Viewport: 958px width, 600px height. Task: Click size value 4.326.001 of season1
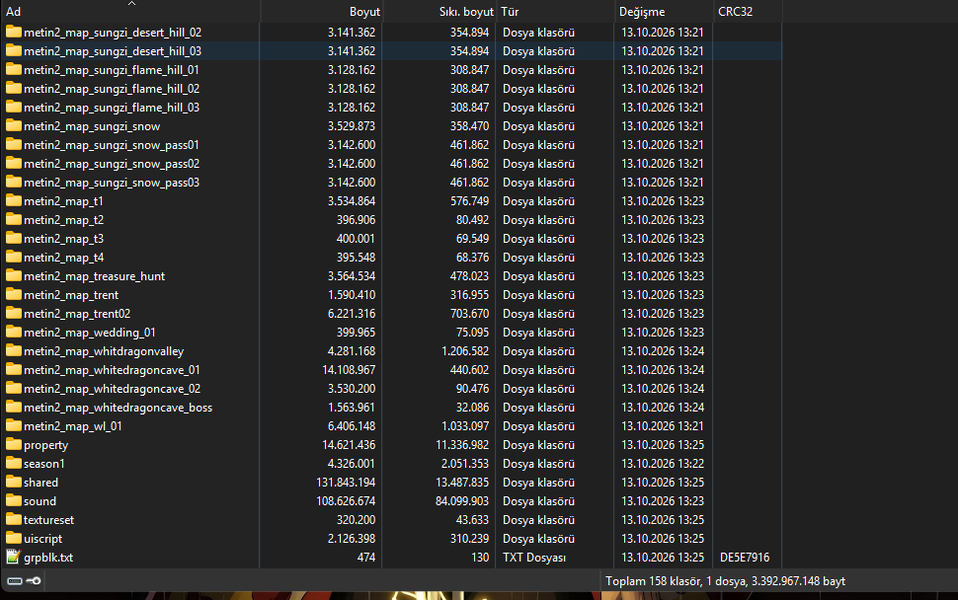[x=351, y=464]
